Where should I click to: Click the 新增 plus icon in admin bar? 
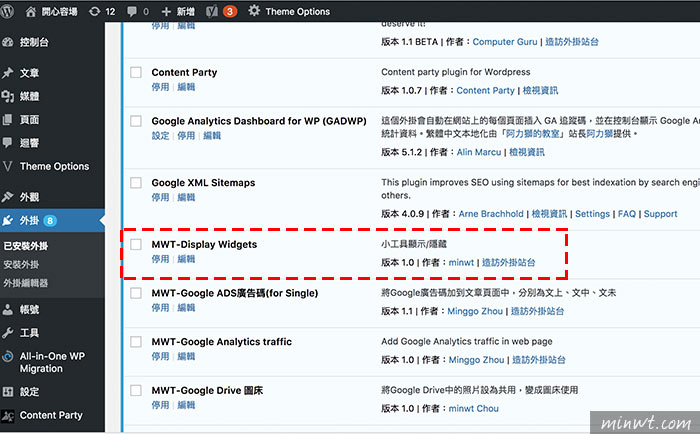click(166, 12)
